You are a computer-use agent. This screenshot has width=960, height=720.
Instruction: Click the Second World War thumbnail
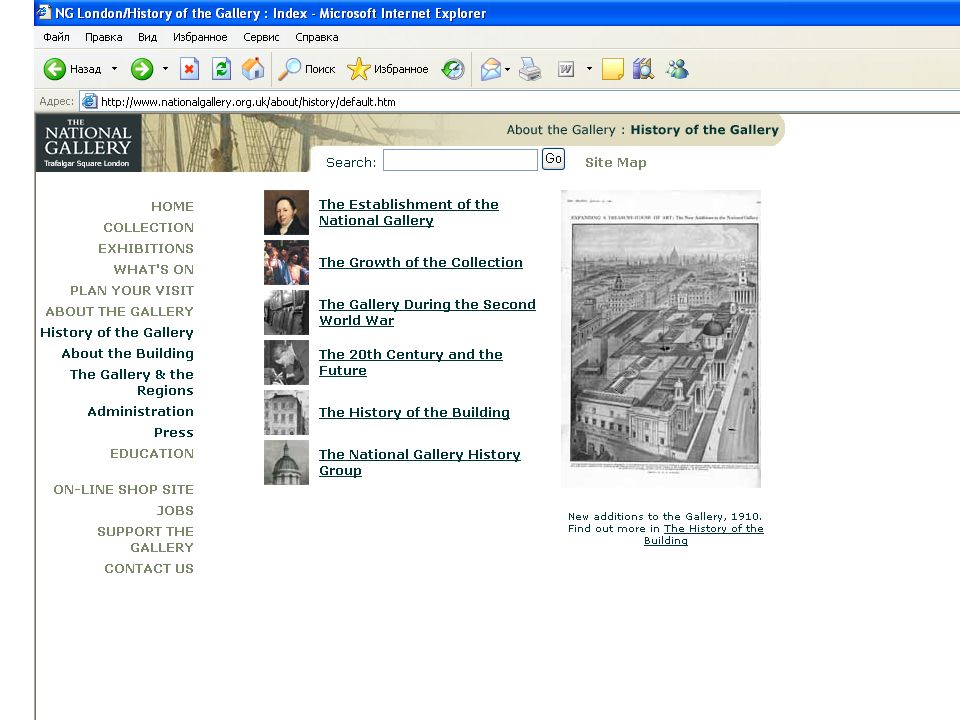pos(286,313)
